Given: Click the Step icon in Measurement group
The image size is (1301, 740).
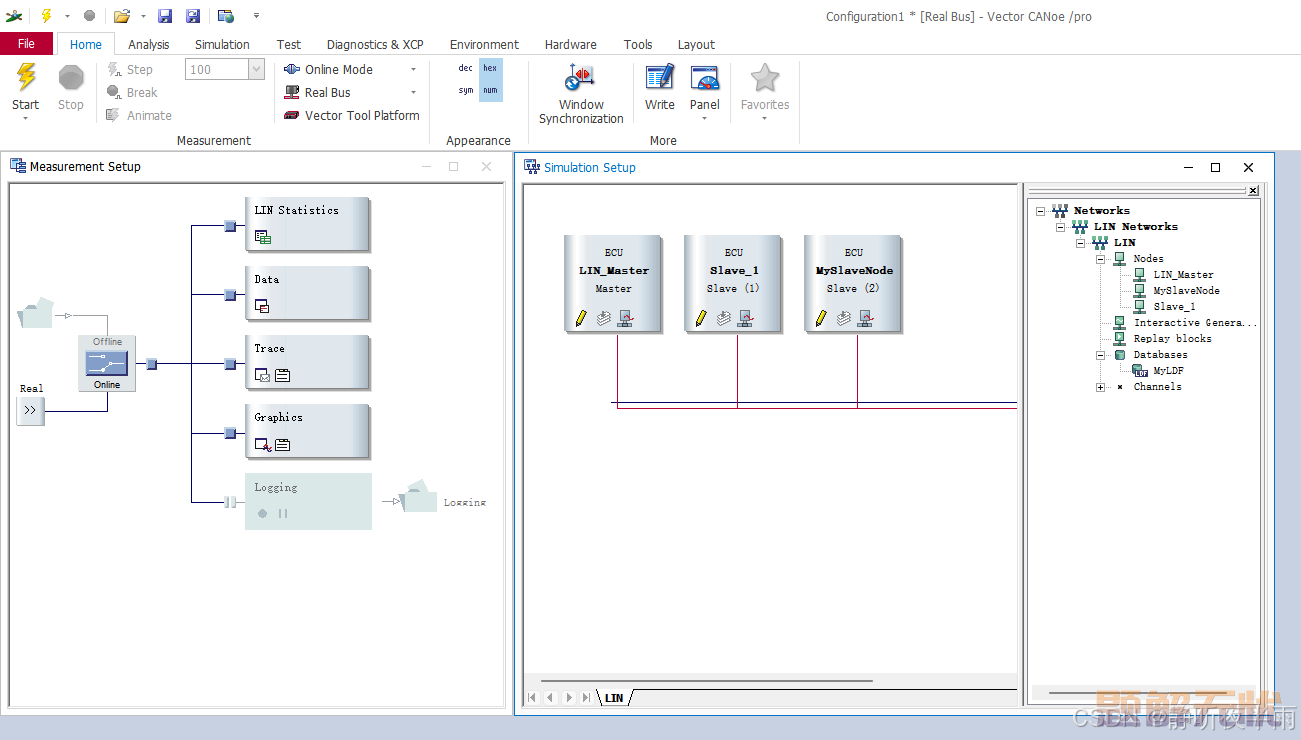Looking at the screenshot, I should tap(114, 69).
